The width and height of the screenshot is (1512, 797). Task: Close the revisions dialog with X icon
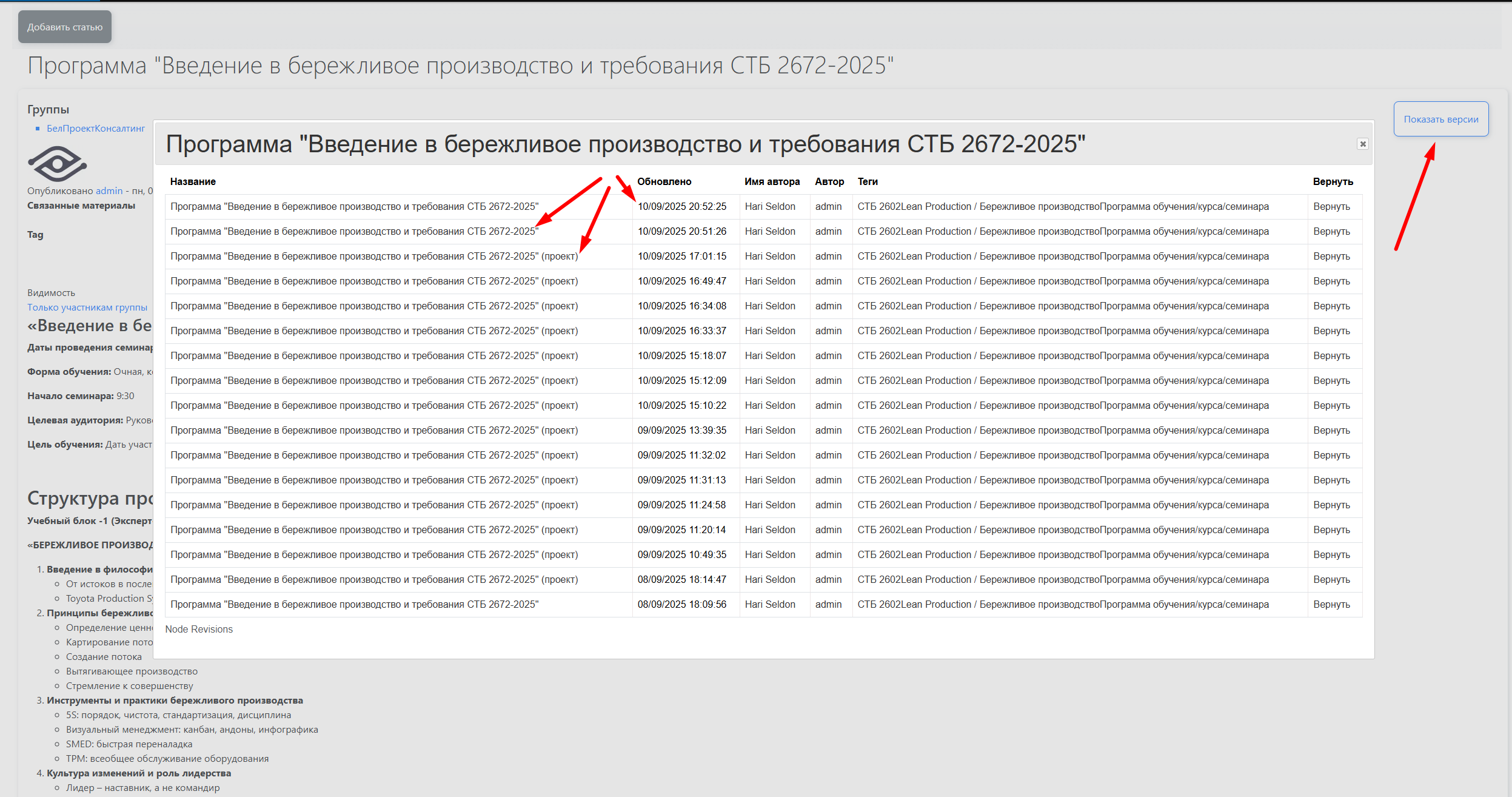point(1362,144)
